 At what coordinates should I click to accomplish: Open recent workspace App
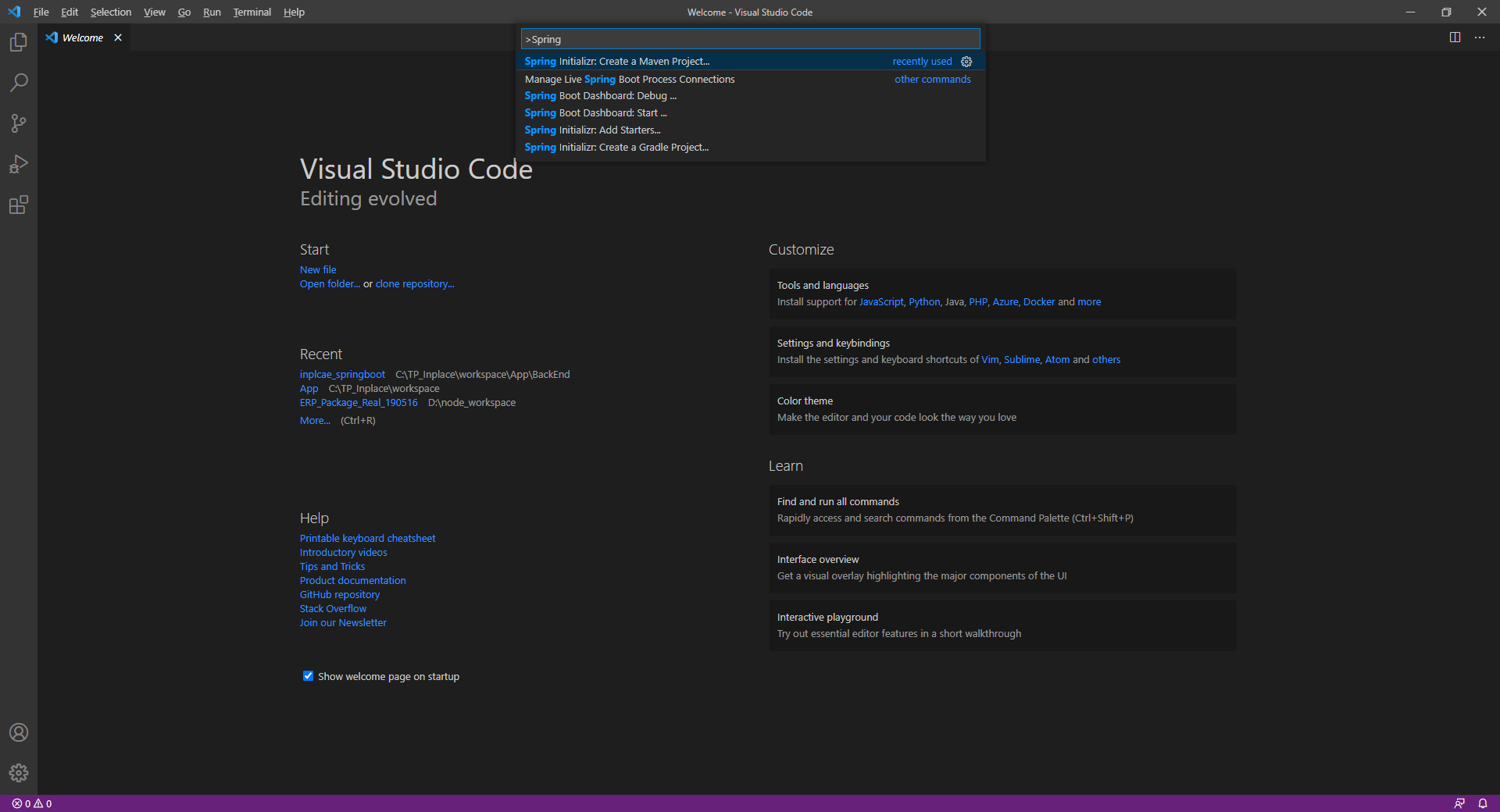(x=309, y=389)
